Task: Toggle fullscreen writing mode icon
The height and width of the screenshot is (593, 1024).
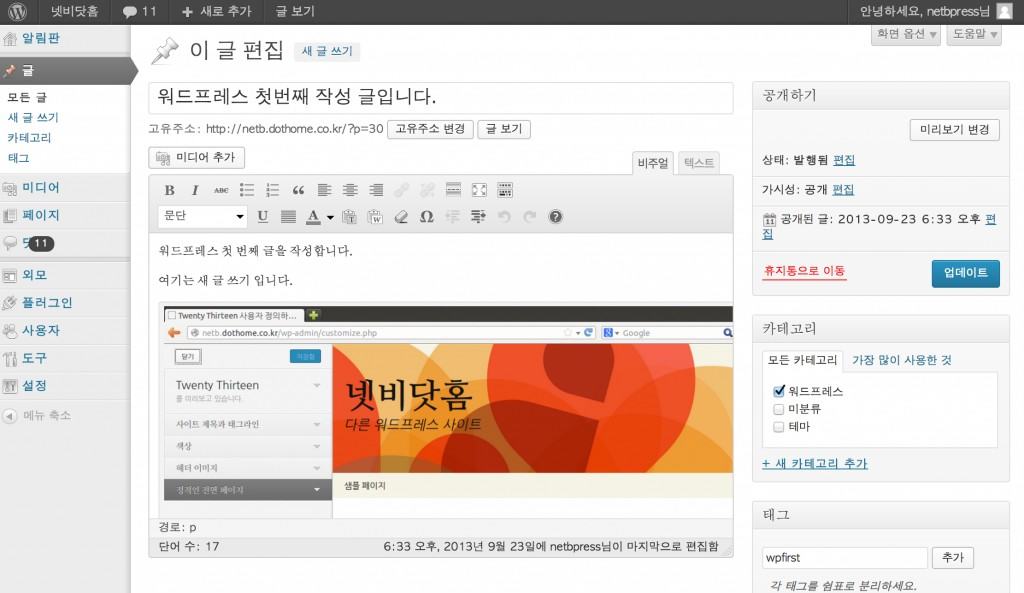Action: (x=479, y=190)
